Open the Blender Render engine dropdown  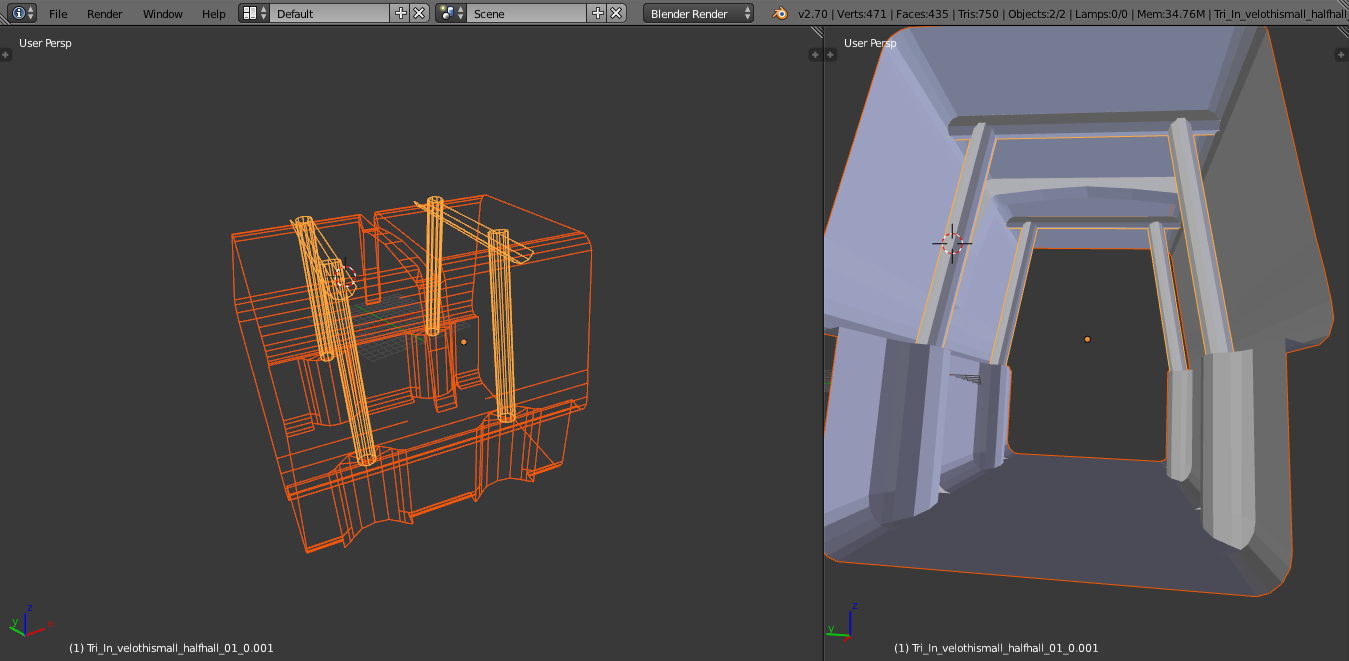click(699, 13)
